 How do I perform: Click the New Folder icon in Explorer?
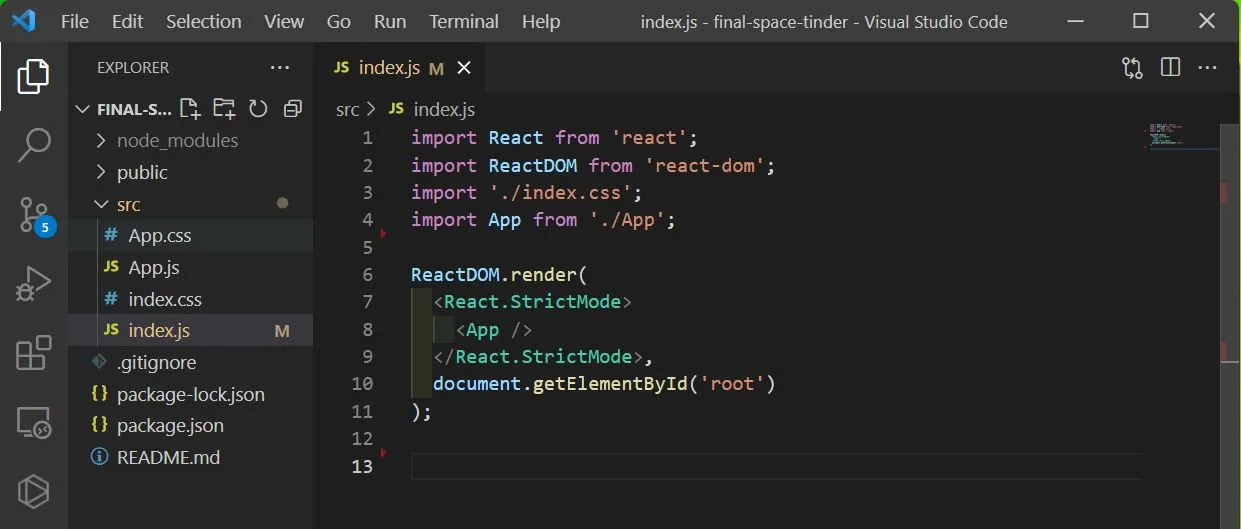click(x=224, y=108)
